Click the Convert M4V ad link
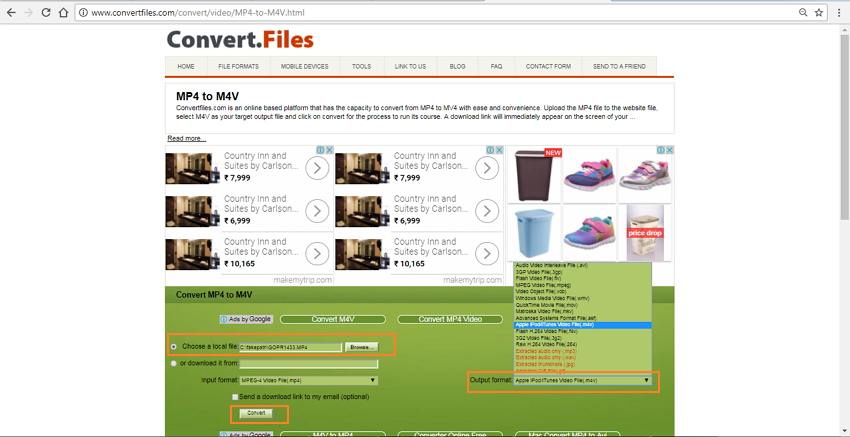The image size is (850, 437). pos(333,319)
